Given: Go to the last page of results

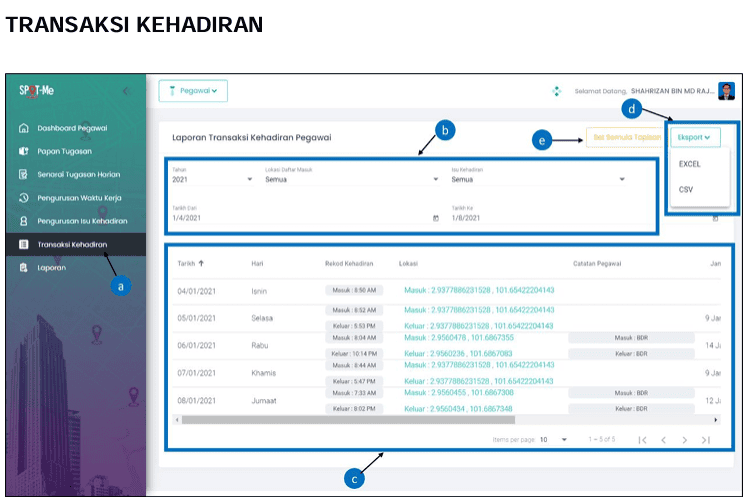Looking at the screenshot, I should [706, 440].
